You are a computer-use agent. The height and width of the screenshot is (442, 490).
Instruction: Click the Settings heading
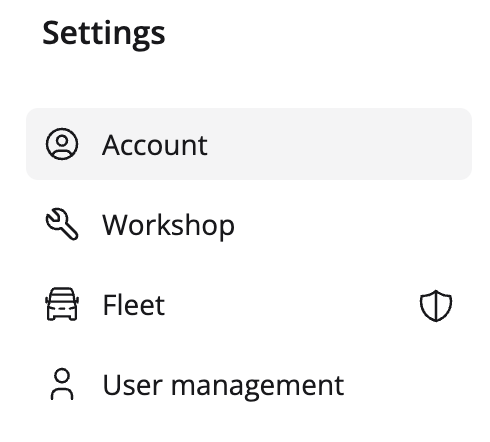tap(104, 34)
